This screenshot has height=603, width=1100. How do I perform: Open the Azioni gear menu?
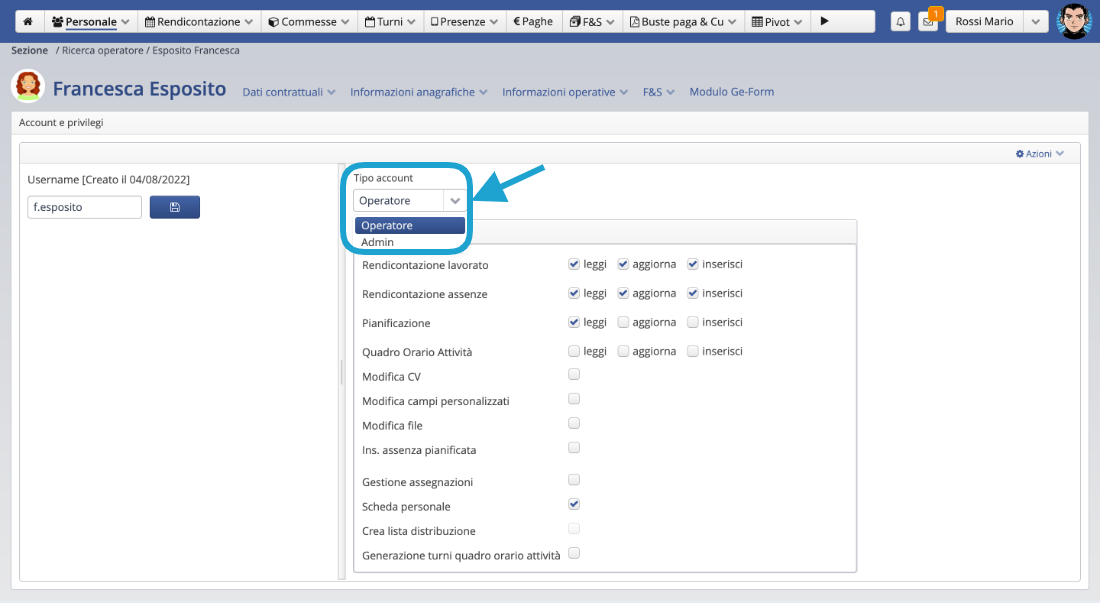[1039, 153]
